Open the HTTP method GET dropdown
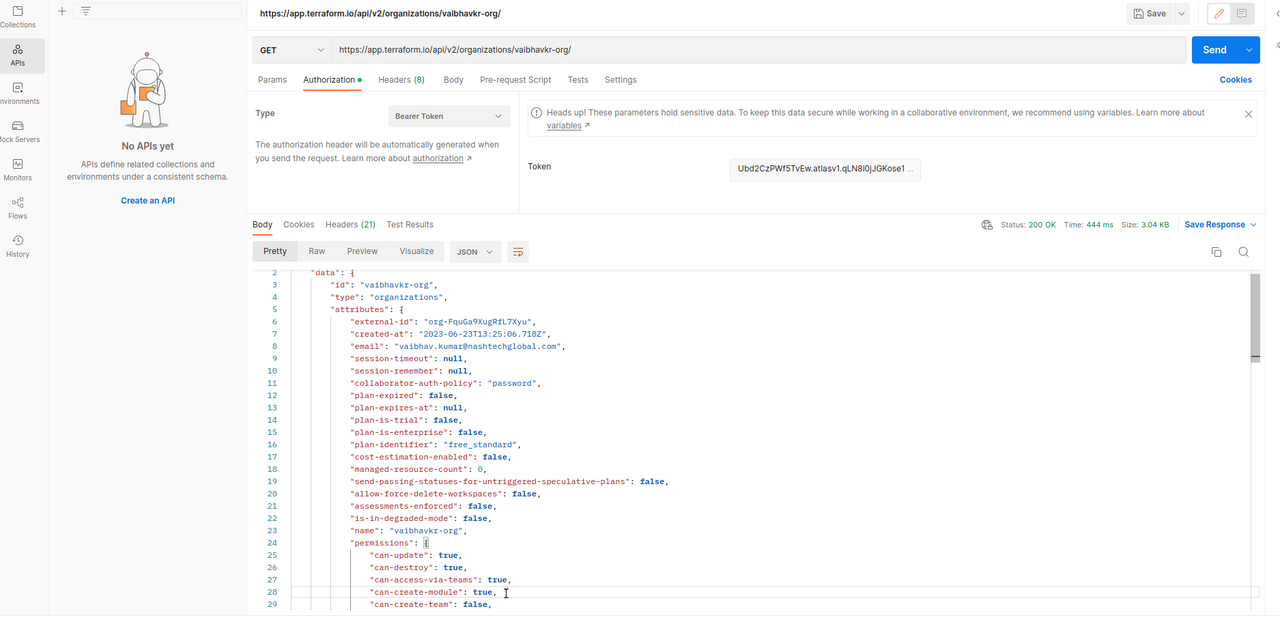Screen dimensions: 1280x618 coord(292,50)
